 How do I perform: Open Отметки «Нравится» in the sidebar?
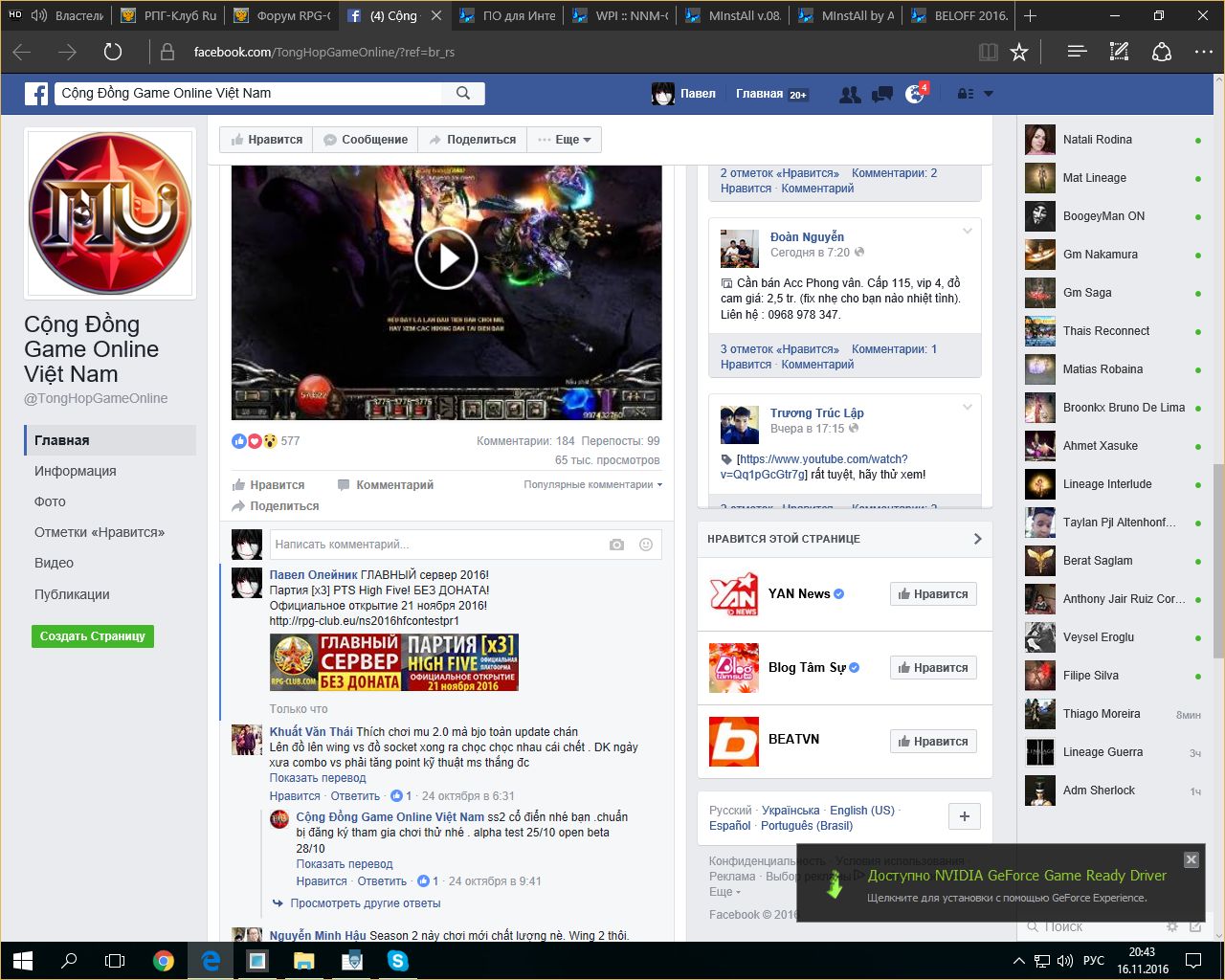100,532
